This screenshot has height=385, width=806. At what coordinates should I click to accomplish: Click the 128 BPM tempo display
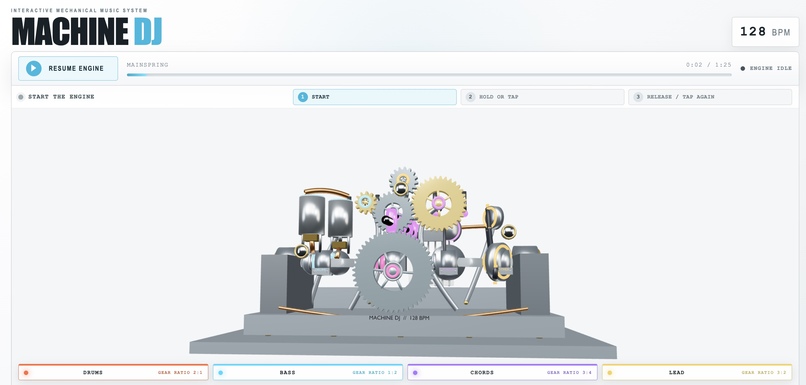point(765,32)
